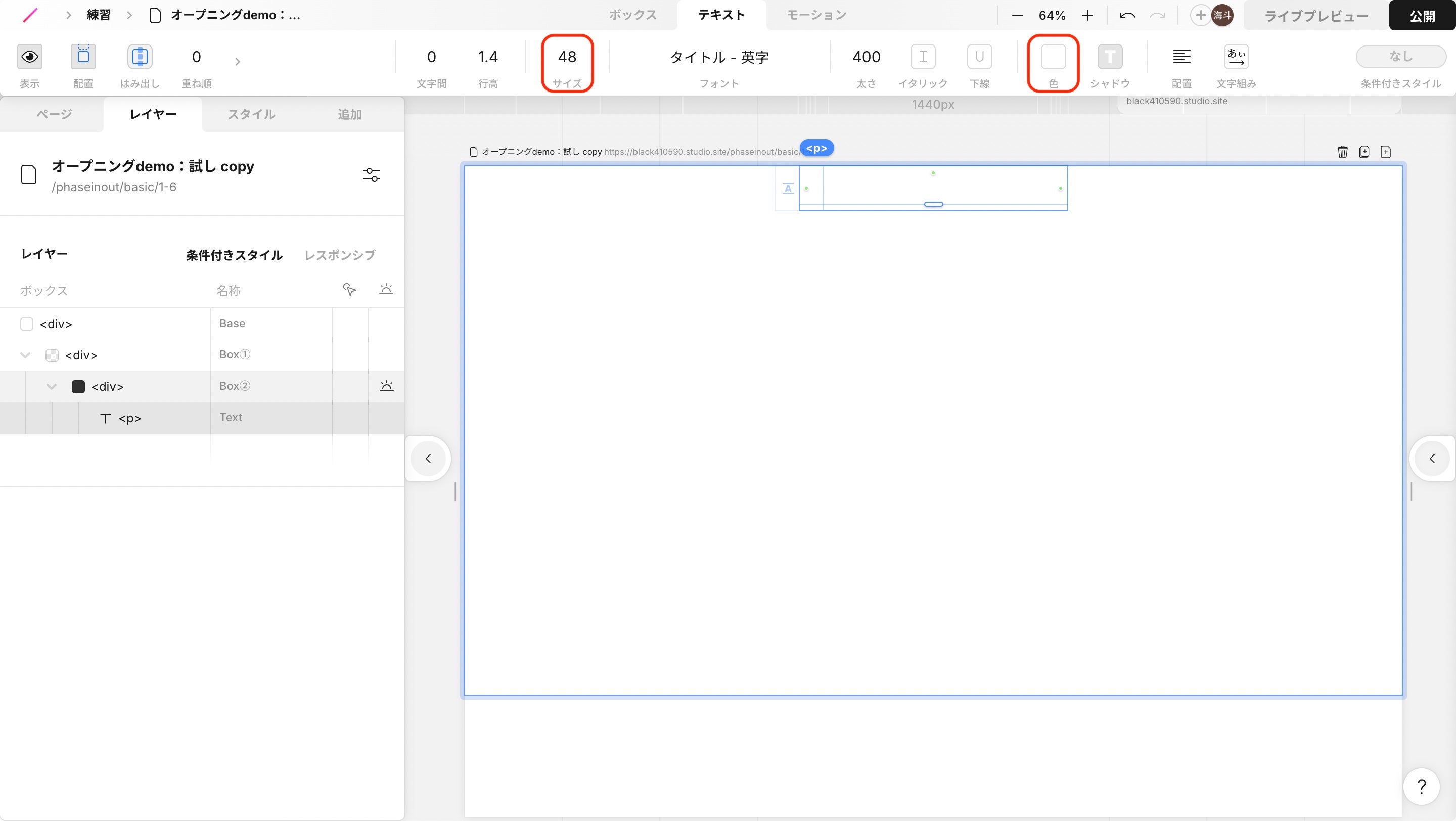
Task: Switch to the モーション tab
Action: [816, 15]
